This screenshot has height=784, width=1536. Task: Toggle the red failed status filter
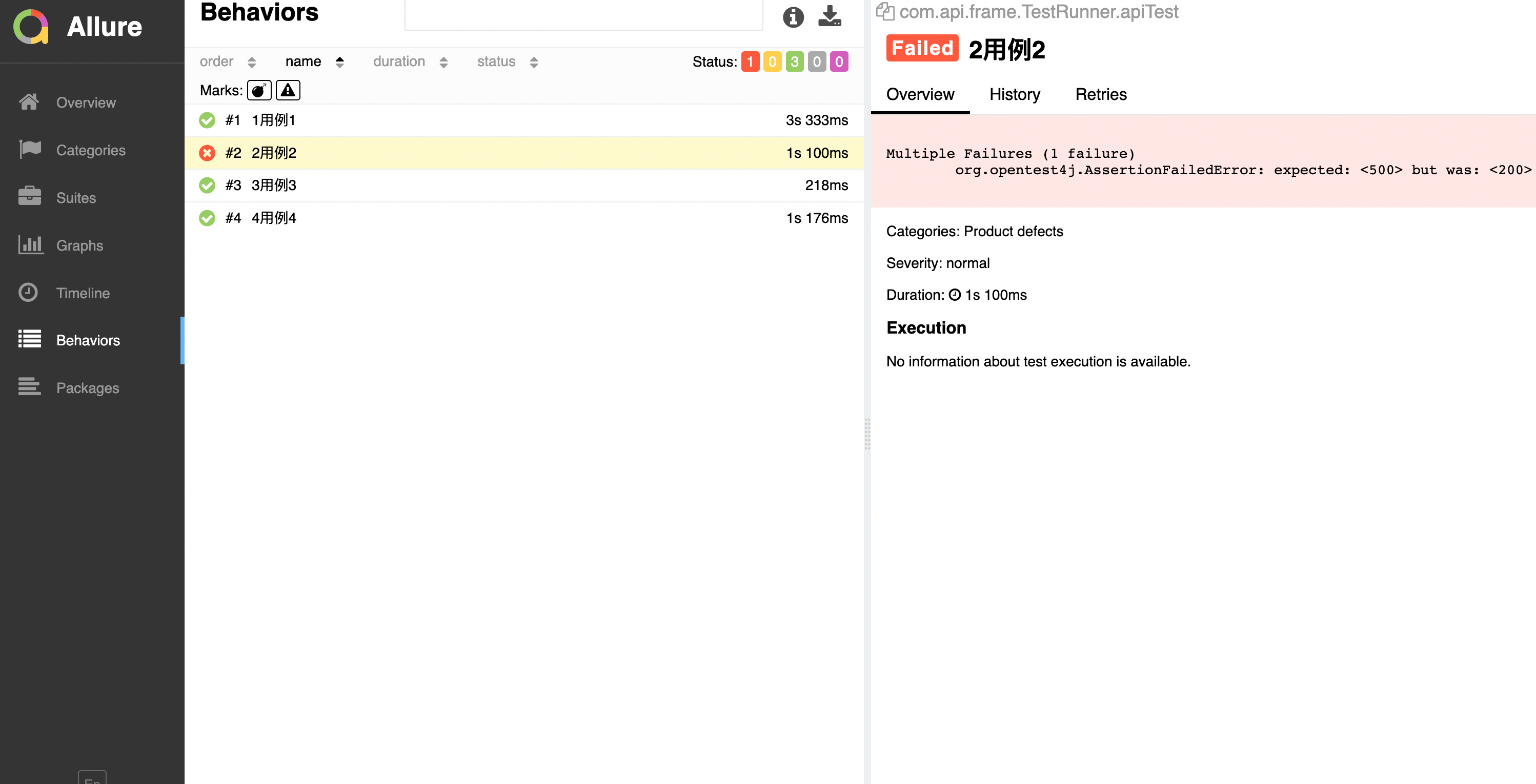click(x=750, y=62)
